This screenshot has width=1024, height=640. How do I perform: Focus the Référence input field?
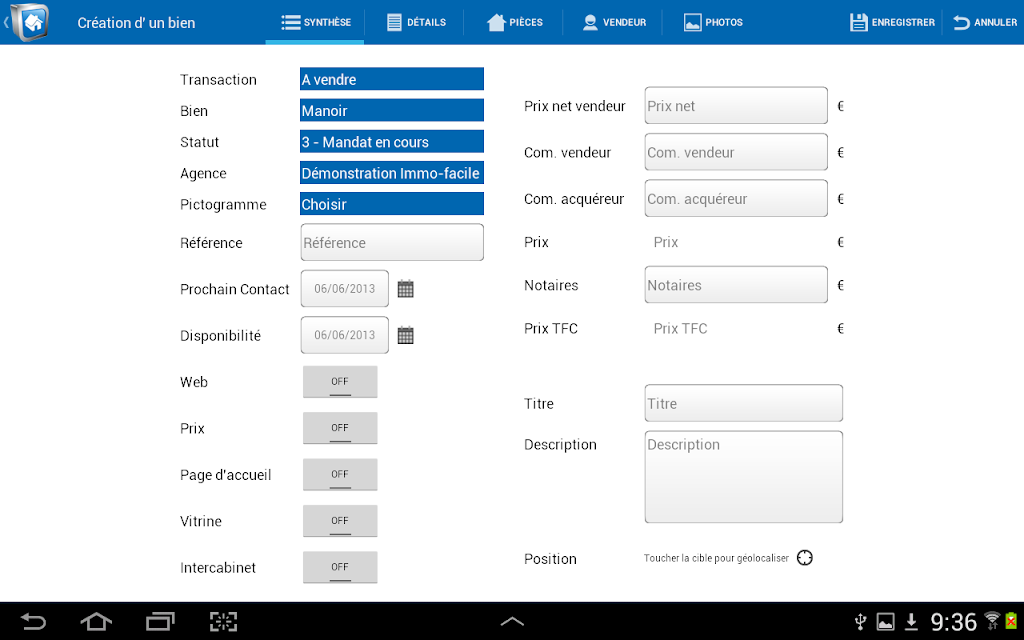coord(392,242)
